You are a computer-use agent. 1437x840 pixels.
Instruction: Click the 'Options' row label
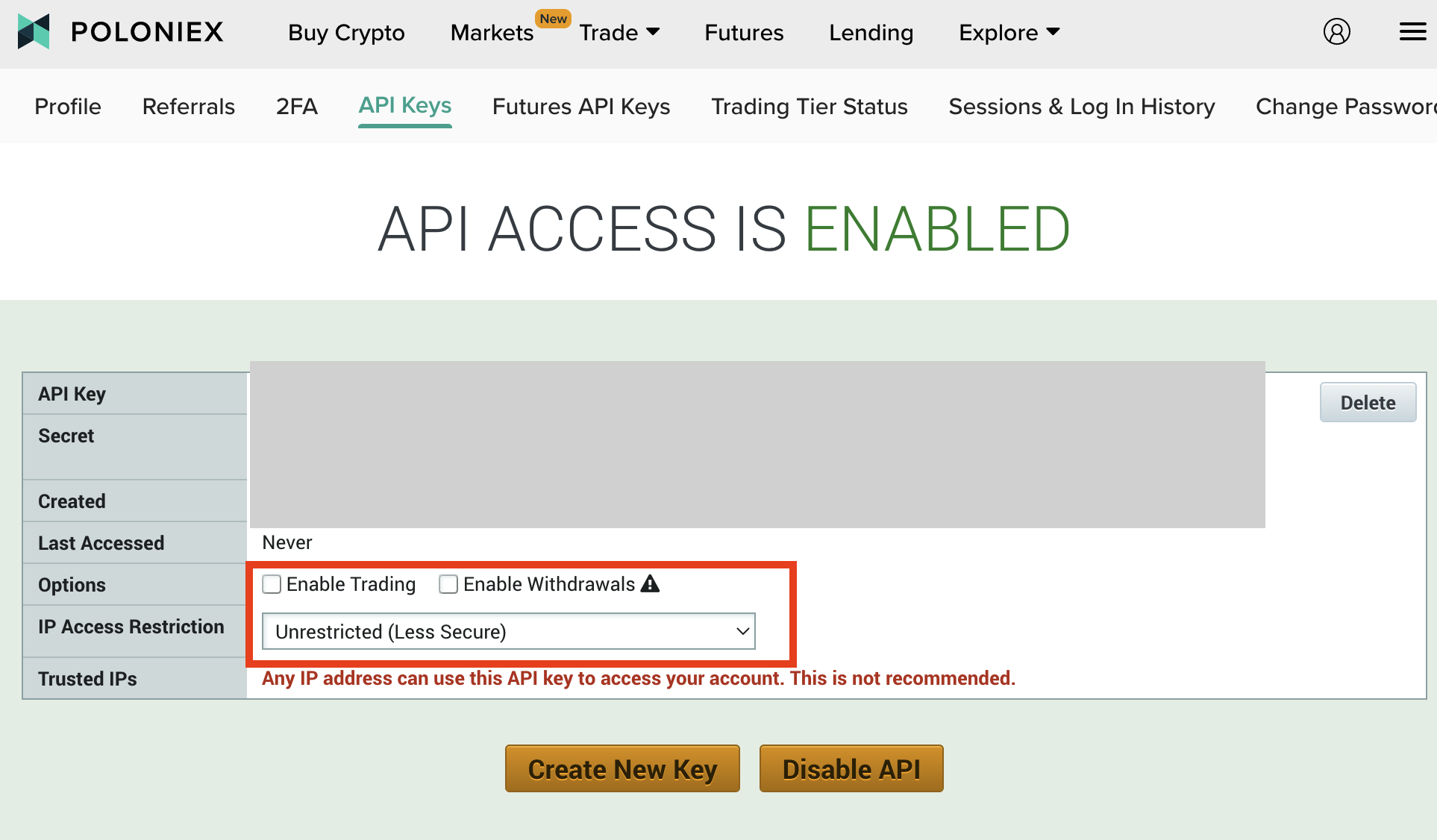tap(72, 585)
